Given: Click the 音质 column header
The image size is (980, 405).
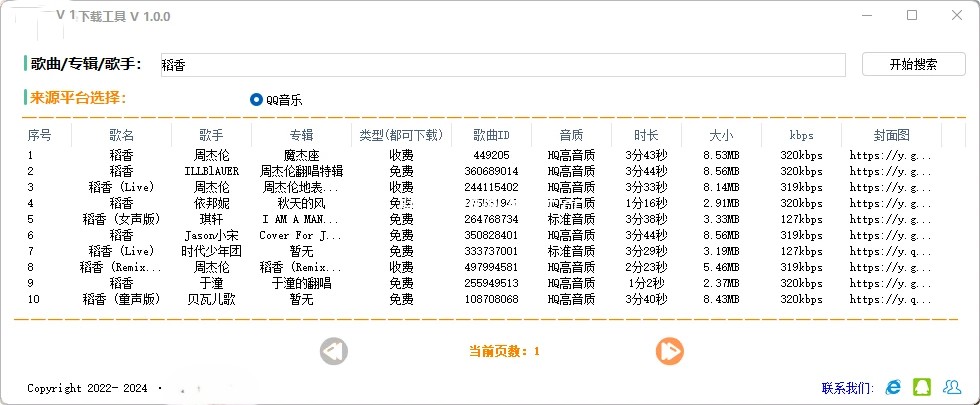Looking at the screenshot, I should click(571, 135).
